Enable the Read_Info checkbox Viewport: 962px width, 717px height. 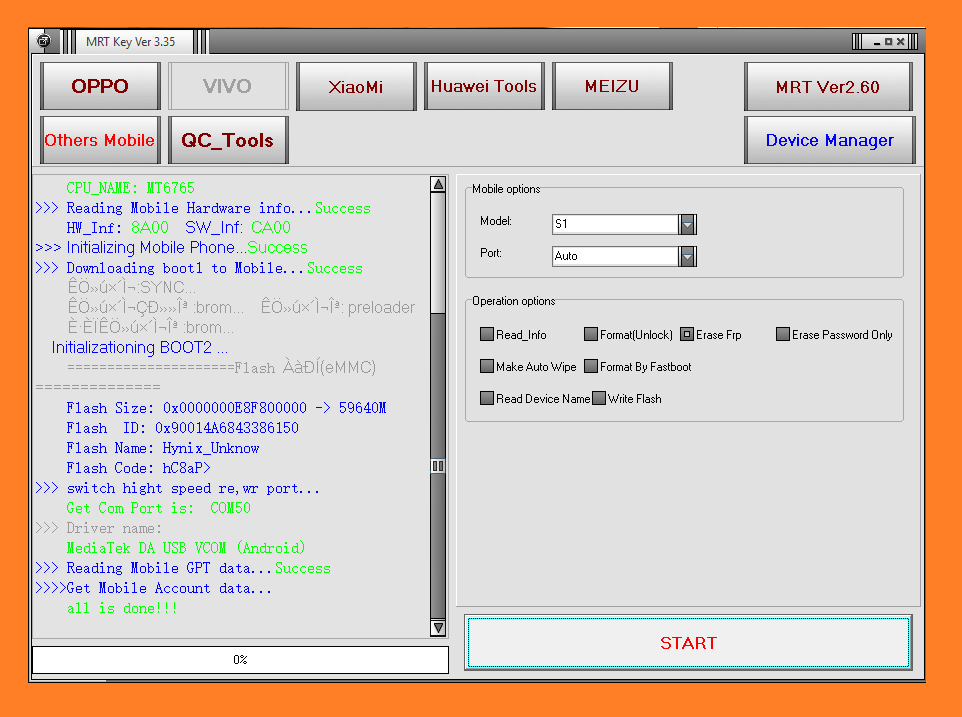(x=487, y=335)
